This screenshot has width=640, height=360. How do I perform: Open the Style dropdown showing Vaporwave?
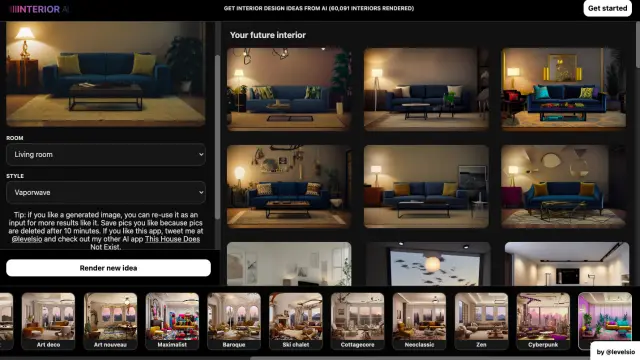106,192
